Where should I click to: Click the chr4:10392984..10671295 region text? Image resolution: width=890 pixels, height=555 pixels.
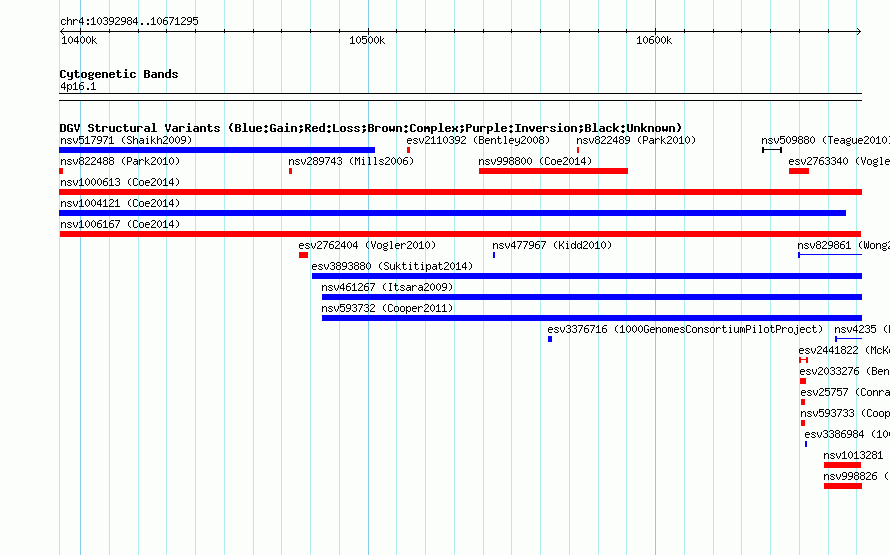point(129,21)
